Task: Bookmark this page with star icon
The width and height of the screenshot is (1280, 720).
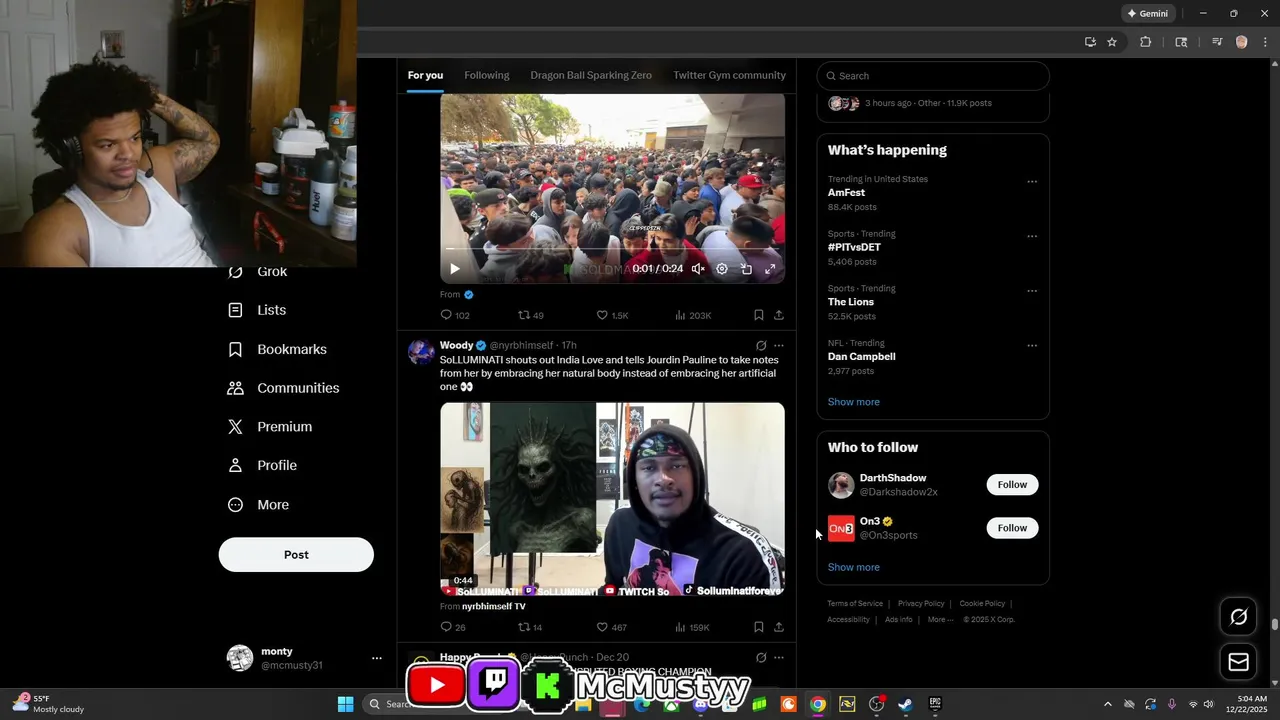Action: [1112, 42]
